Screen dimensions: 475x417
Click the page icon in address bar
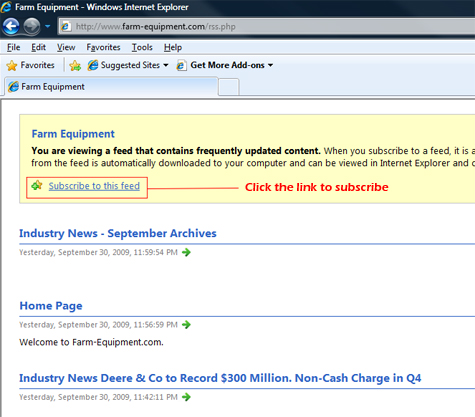point(66,26)
